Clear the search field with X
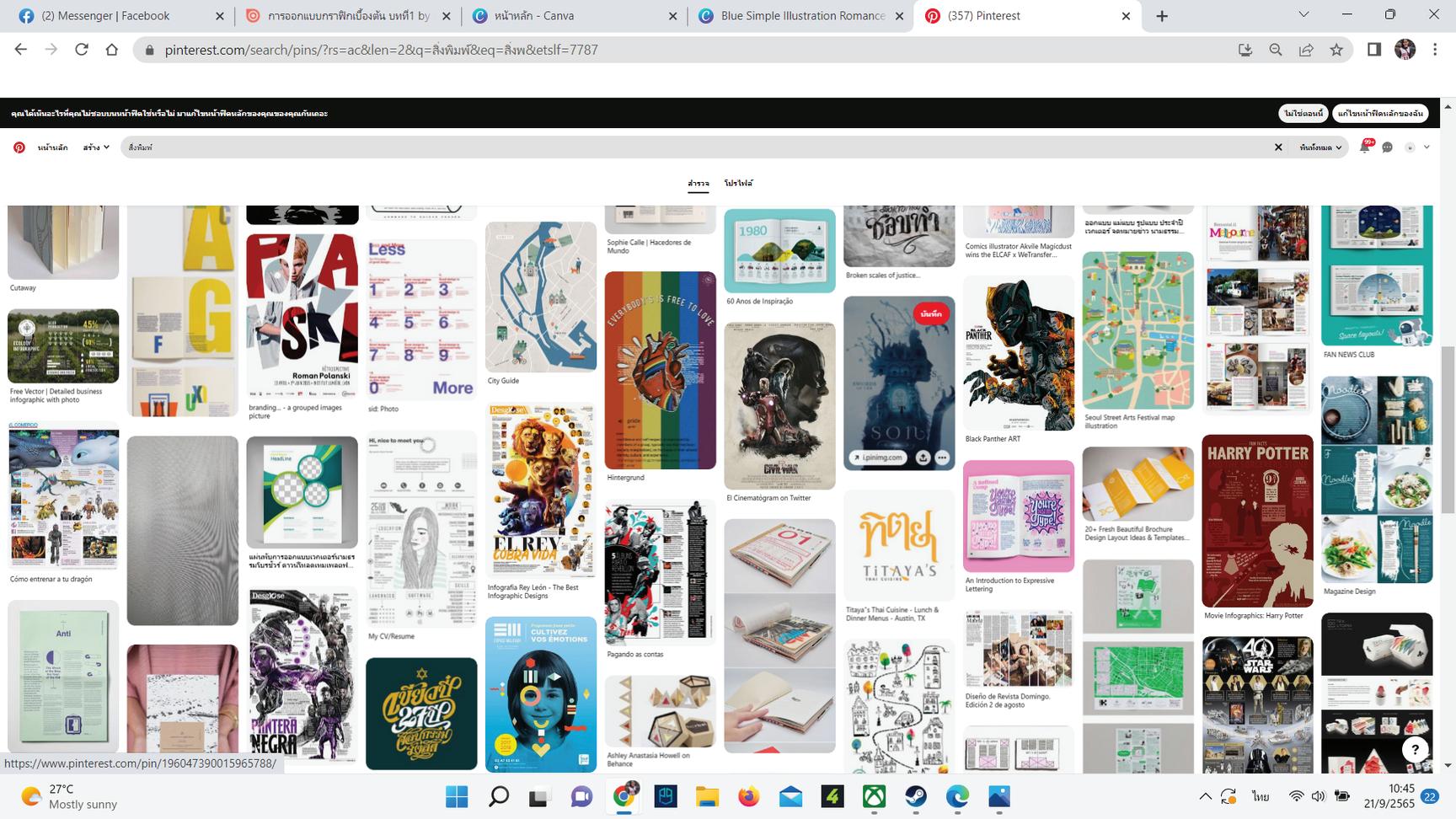Viewport: 1456px width, 819px height. coord(1278,147)
